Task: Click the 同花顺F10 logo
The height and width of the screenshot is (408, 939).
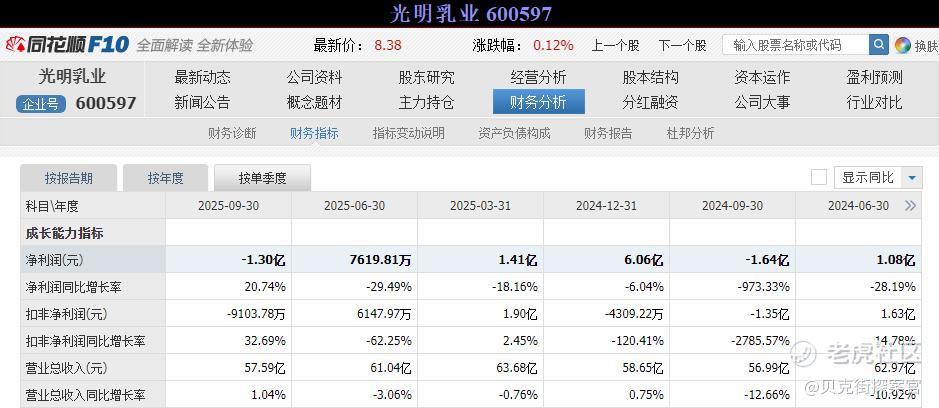Action: [x=67, y=45]
